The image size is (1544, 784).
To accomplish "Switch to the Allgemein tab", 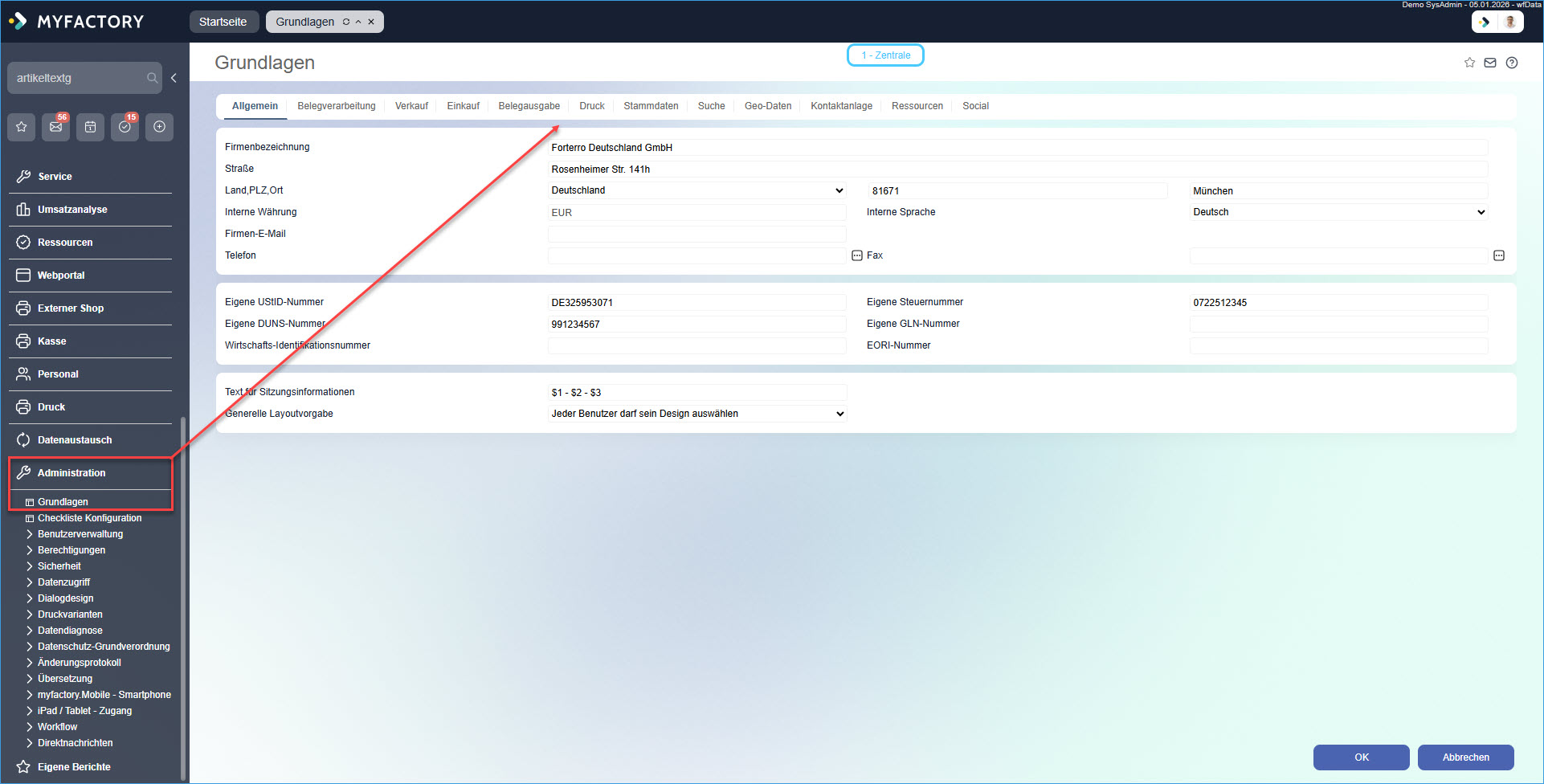I will pyautogui.click(x=255, y=106).
